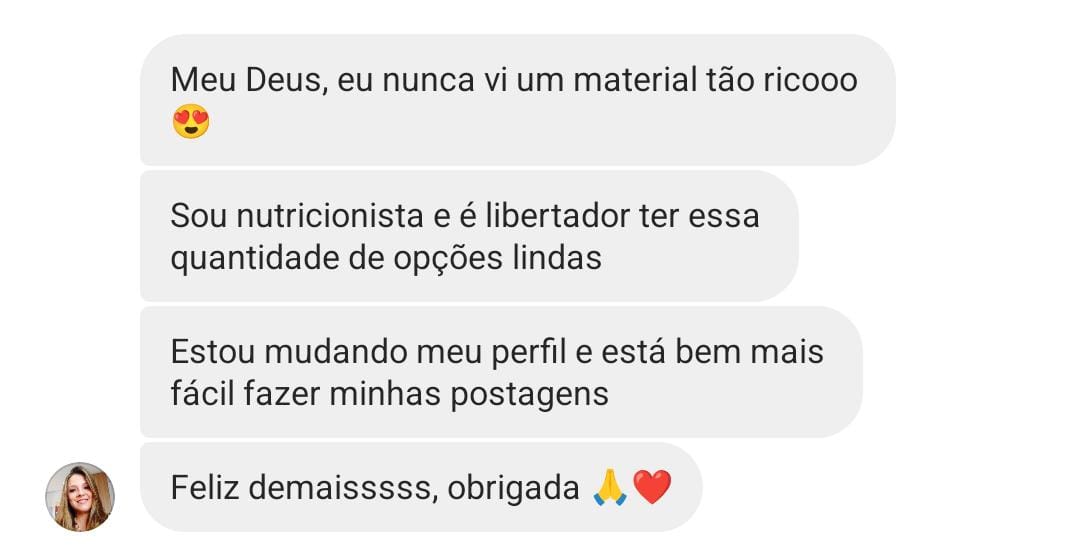Image resolution: width=1080 pixels, height=546 pixels.
Task: Click the word 'Sou' starting second message
Action: pos(199,216)
